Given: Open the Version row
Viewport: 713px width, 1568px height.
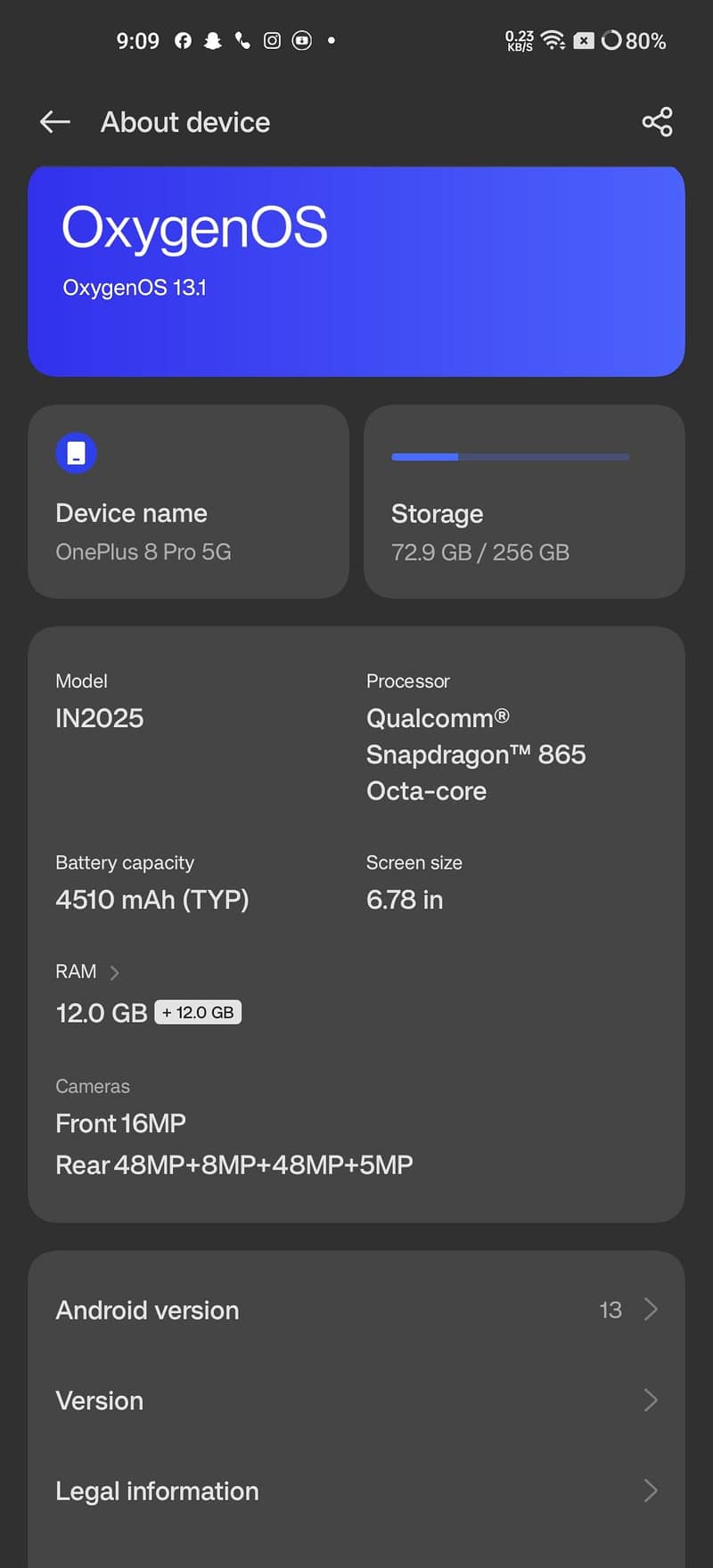Looking at the screenshot, I should click(356, 1401).
